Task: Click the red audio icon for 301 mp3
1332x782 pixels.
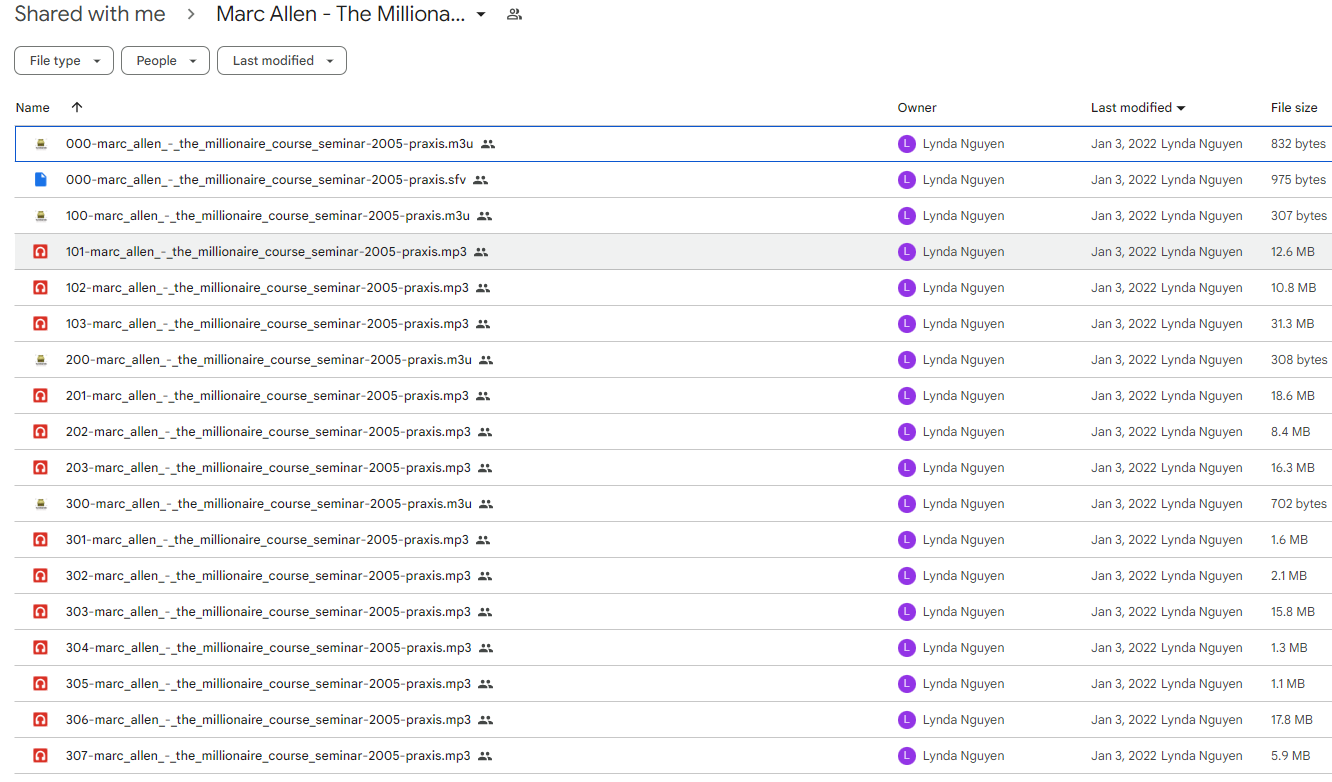Action: (40, 540)
